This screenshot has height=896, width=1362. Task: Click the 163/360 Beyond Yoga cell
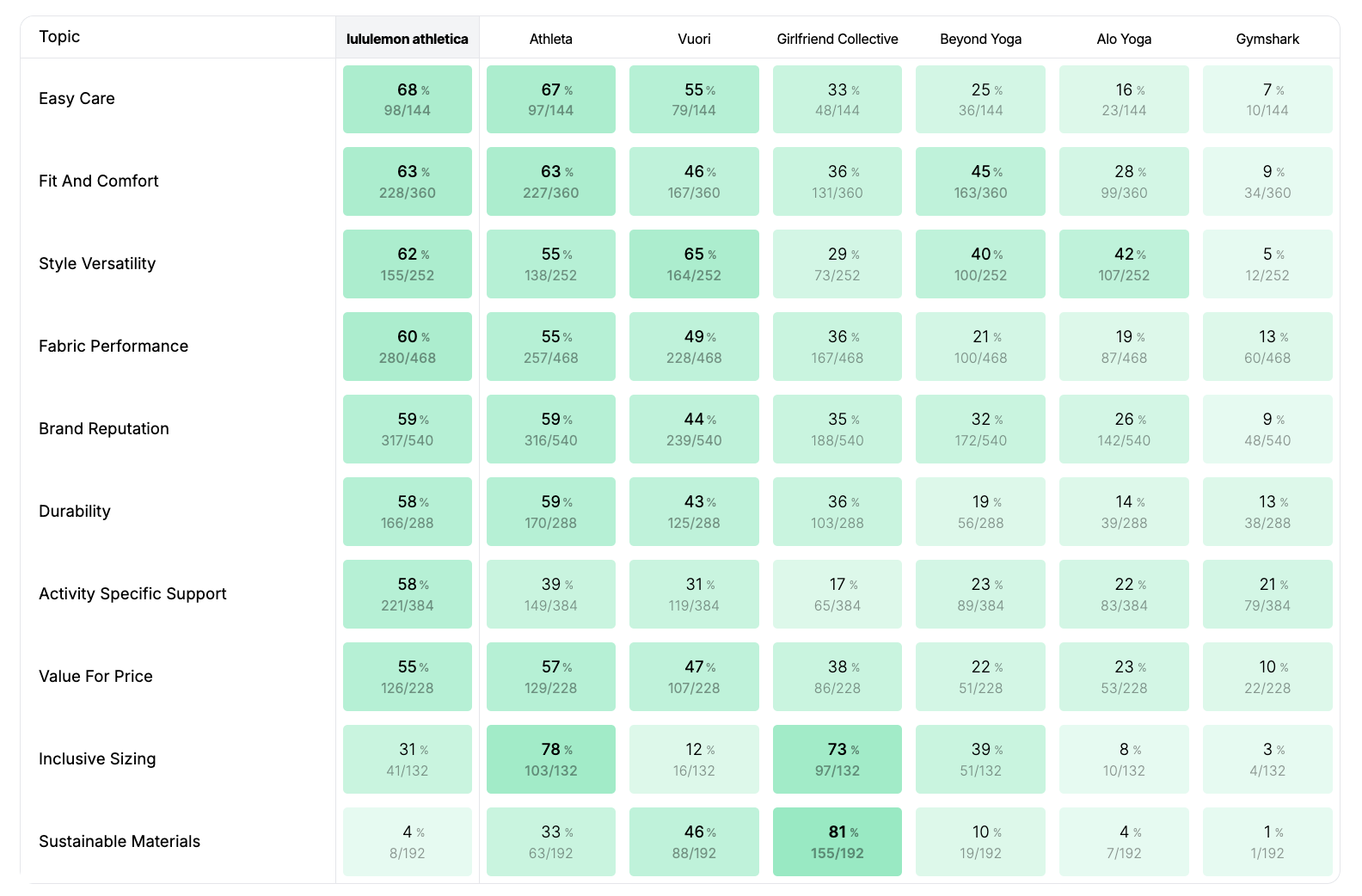981,181
